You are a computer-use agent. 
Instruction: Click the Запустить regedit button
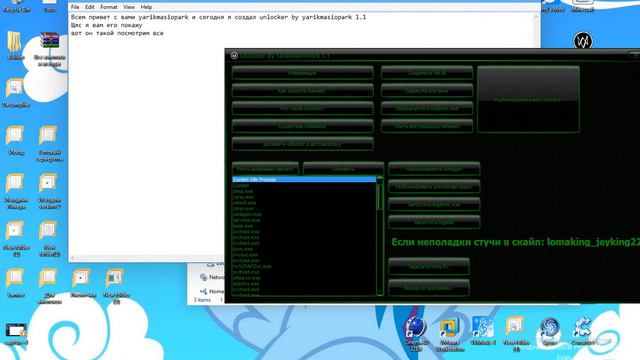click(x=434, y=222)
